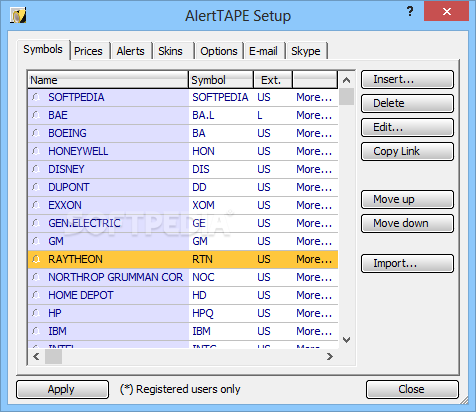This screenshot has width=476, height=412.
Task: Click the bell icon next to BAE
Action: 36,115
